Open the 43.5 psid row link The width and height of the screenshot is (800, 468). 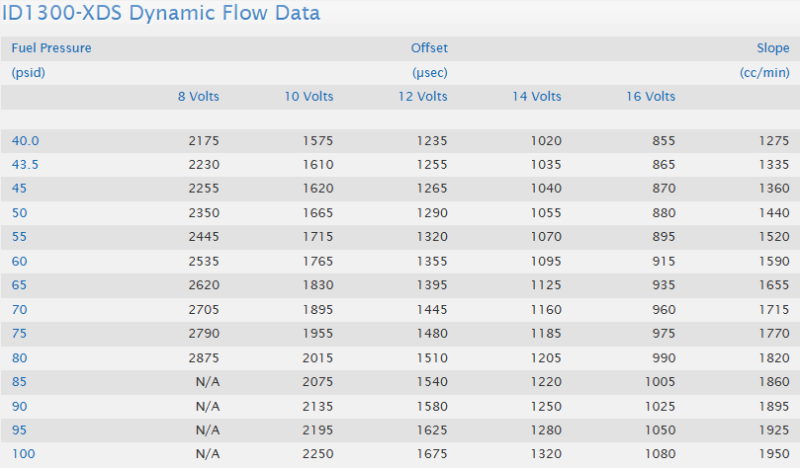point(26,165)
